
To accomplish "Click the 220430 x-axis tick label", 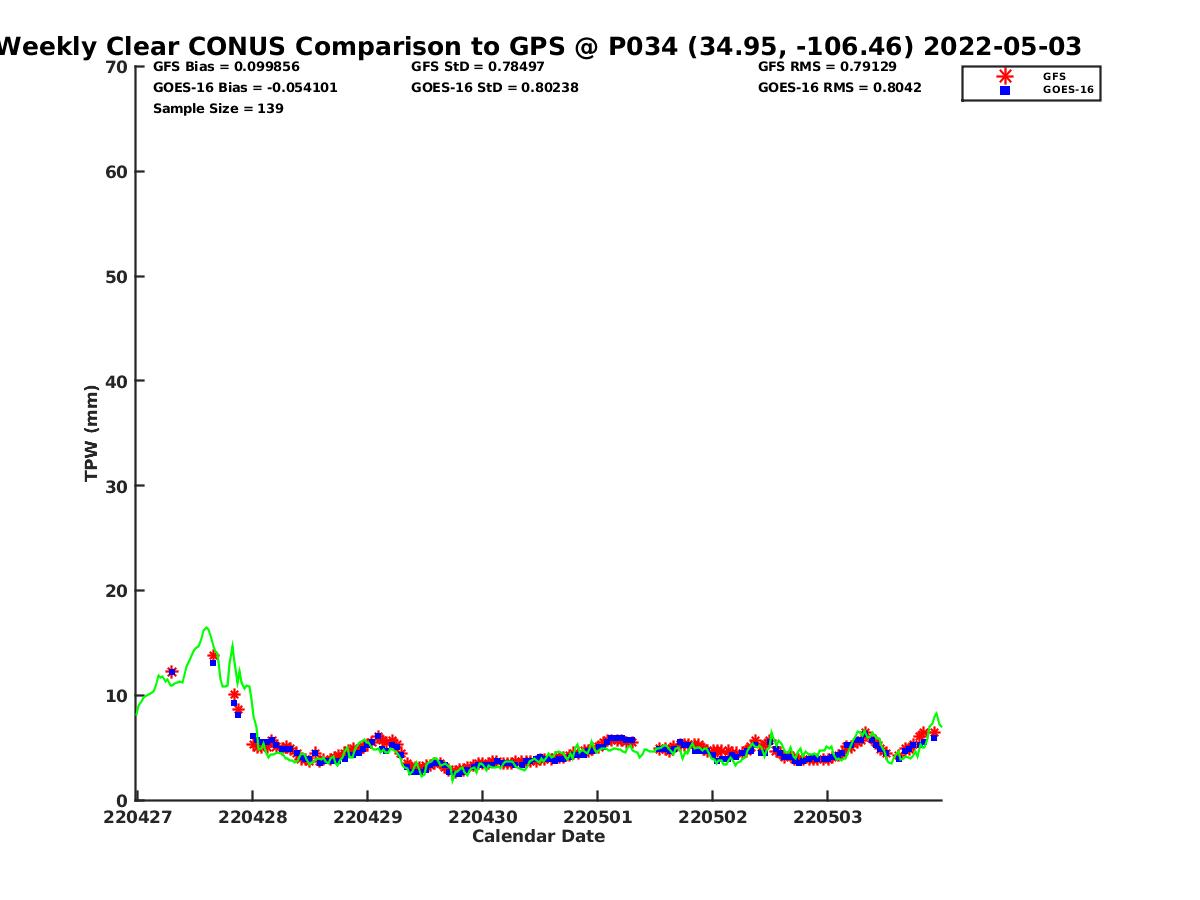I will 482,817.
